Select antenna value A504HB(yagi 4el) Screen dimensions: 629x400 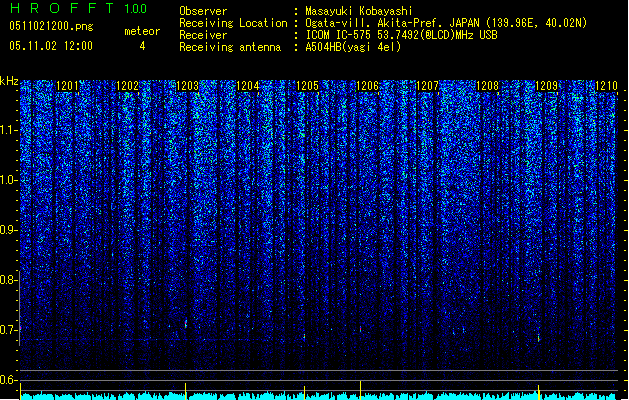(353, 47)
